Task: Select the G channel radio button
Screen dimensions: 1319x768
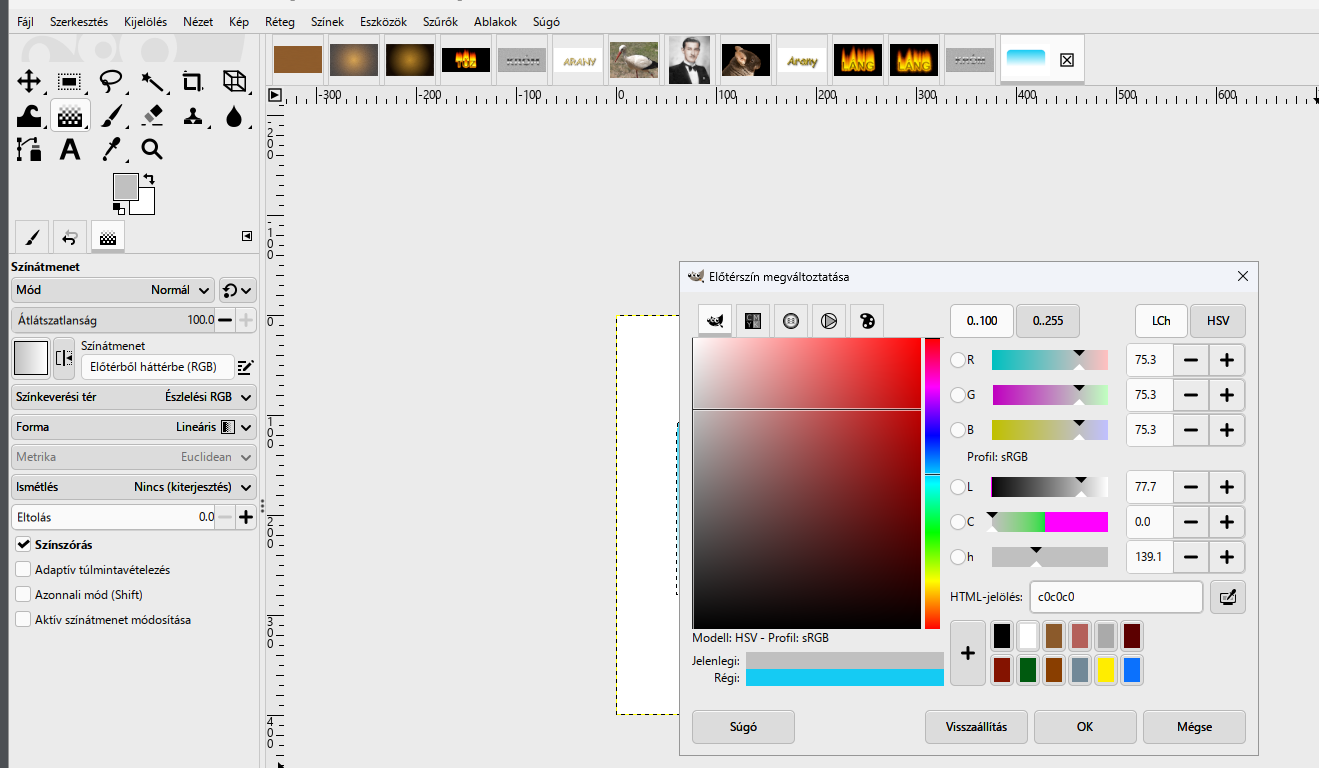Action: tap(958, 395)
